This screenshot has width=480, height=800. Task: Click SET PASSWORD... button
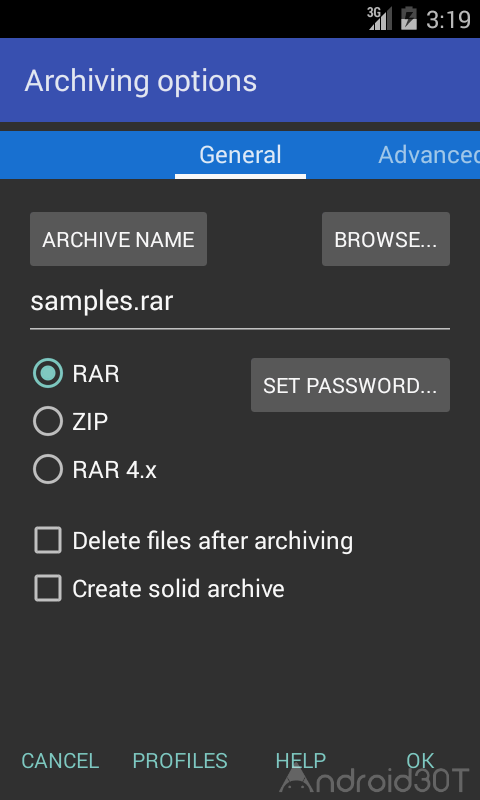point(350,385)
